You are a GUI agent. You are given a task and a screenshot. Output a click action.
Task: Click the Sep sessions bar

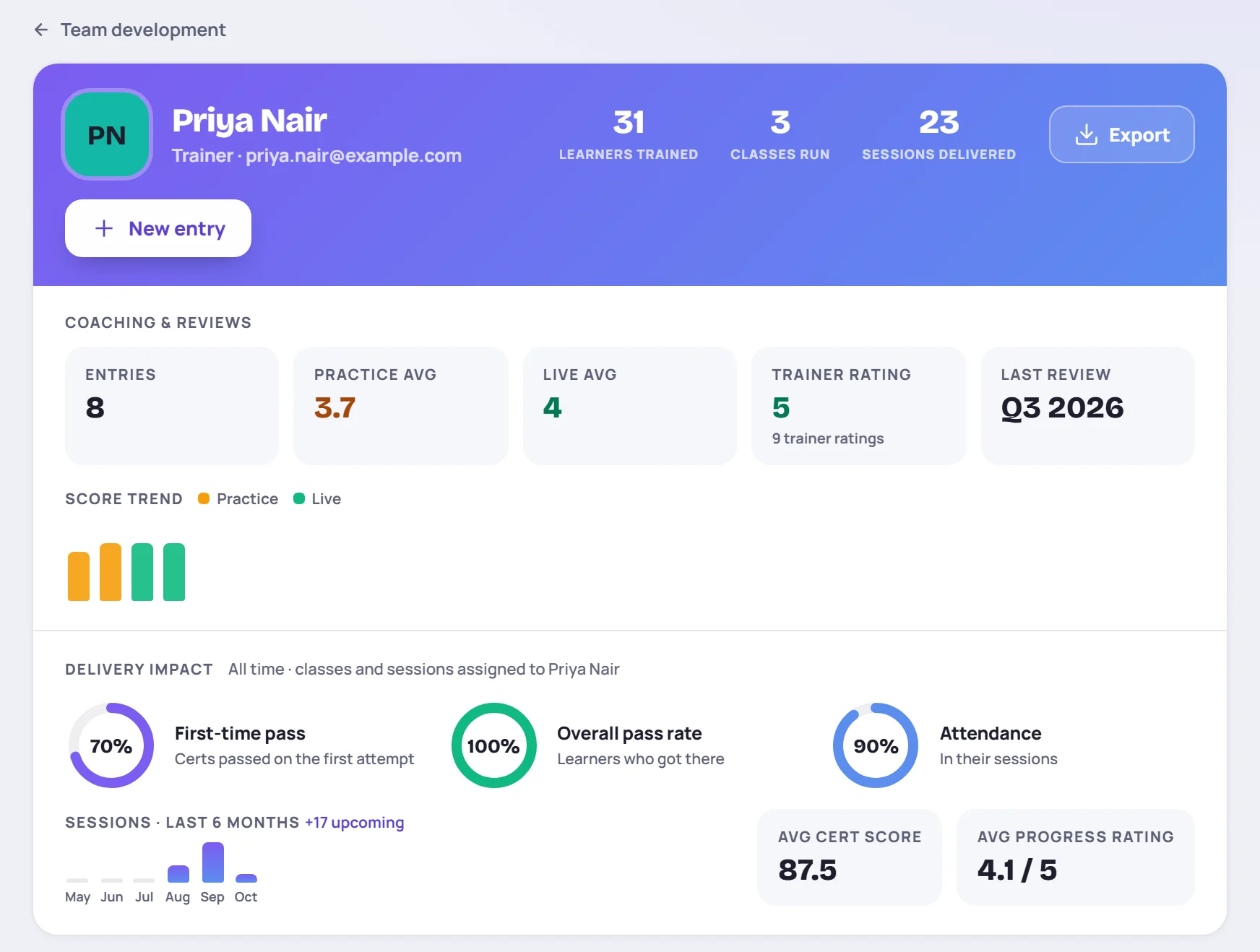213,862
